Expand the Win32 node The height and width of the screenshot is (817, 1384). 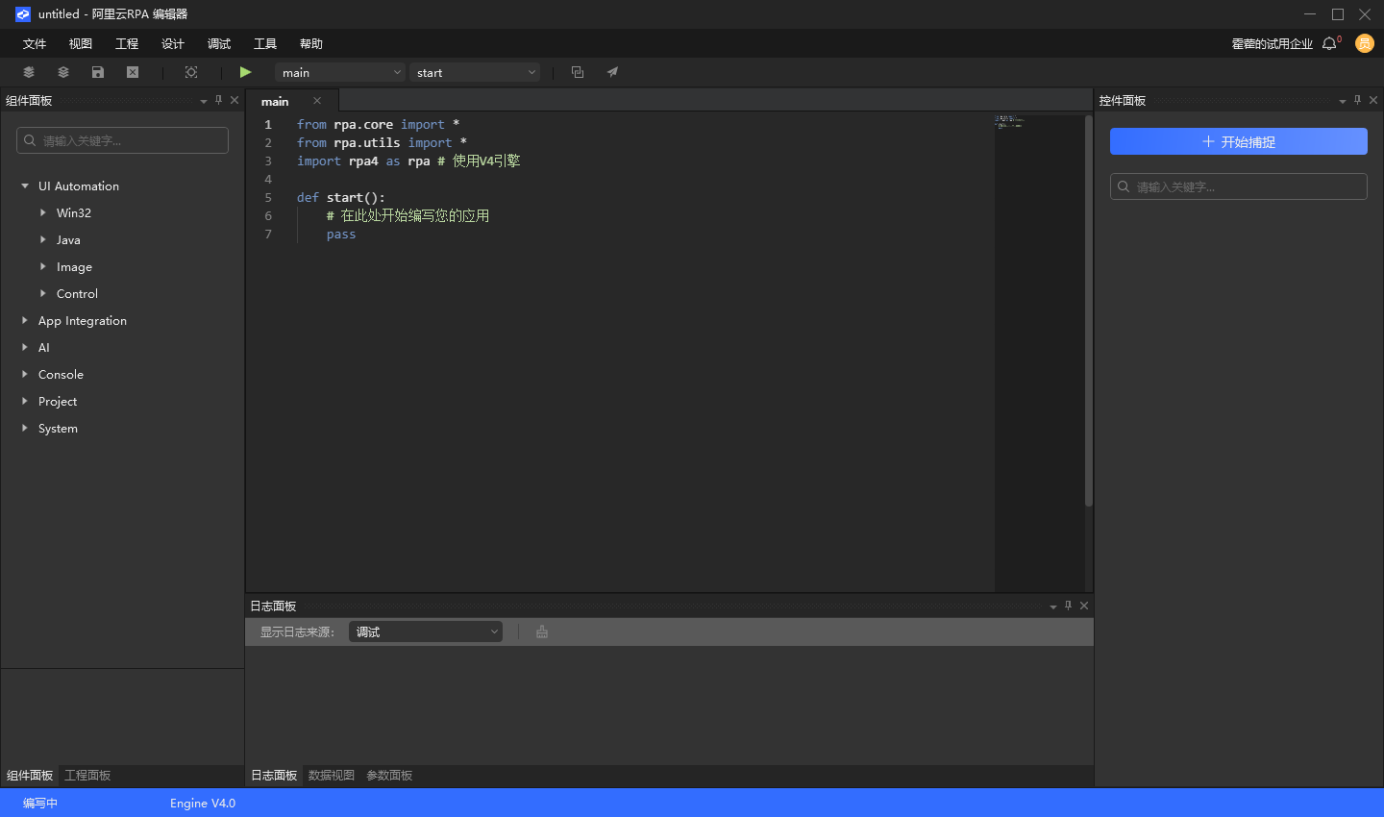[x=43, y=213]
